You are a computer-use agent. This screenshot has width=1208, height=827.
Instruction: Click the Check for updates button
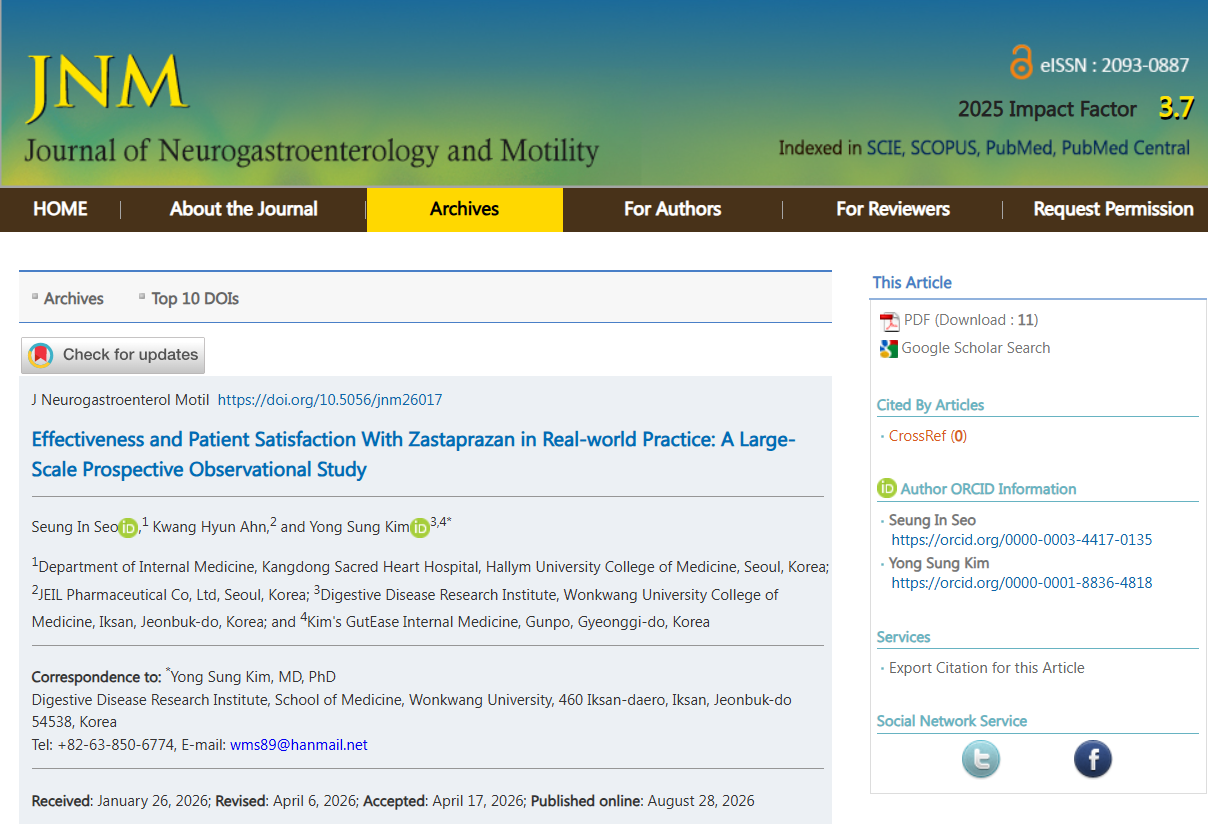click(x=113, y=355)
